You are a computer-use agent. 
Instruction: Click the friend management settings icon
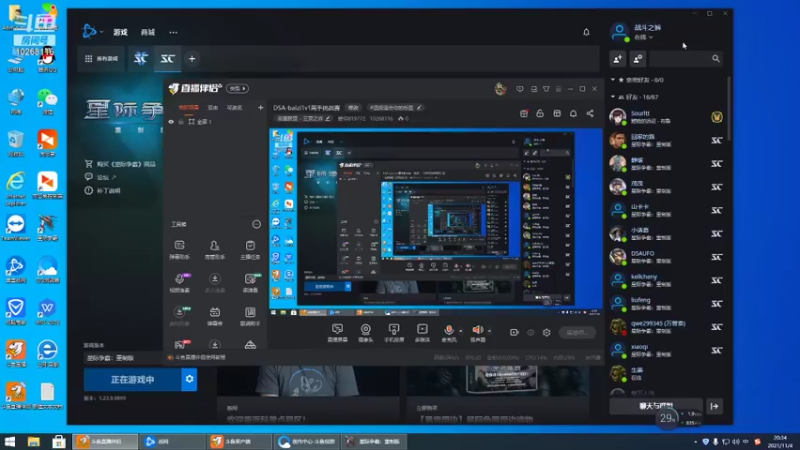click(x=638, y=59)
